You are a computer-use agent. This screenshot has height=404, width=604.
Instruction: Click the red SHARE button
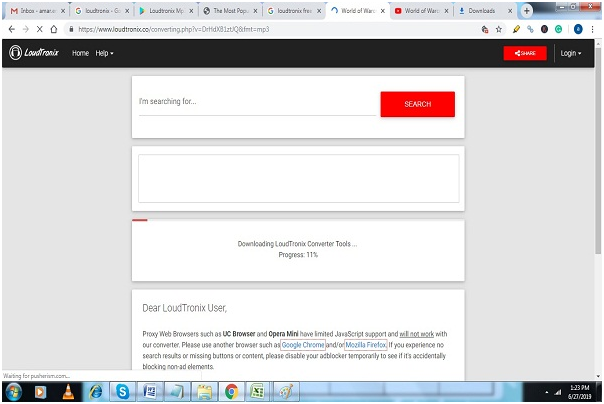(525, 53)
